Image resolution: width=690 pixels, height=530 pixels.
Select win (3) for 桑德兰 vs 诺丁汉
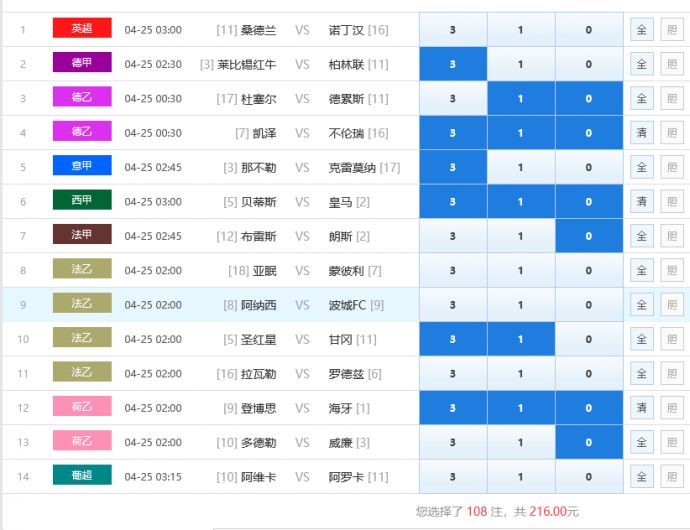pyautogui.click(x=453, y=30)
